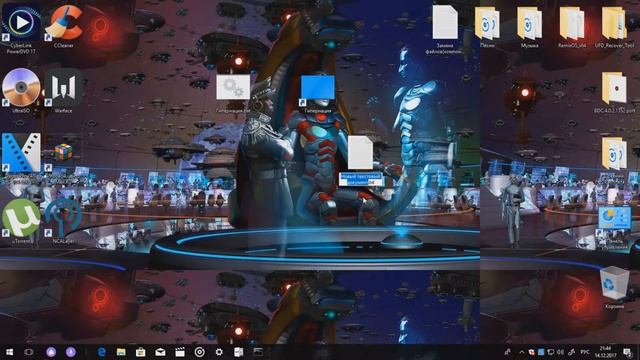Select the Музыка folder
The image size is (640, 360).
[529, 24]
